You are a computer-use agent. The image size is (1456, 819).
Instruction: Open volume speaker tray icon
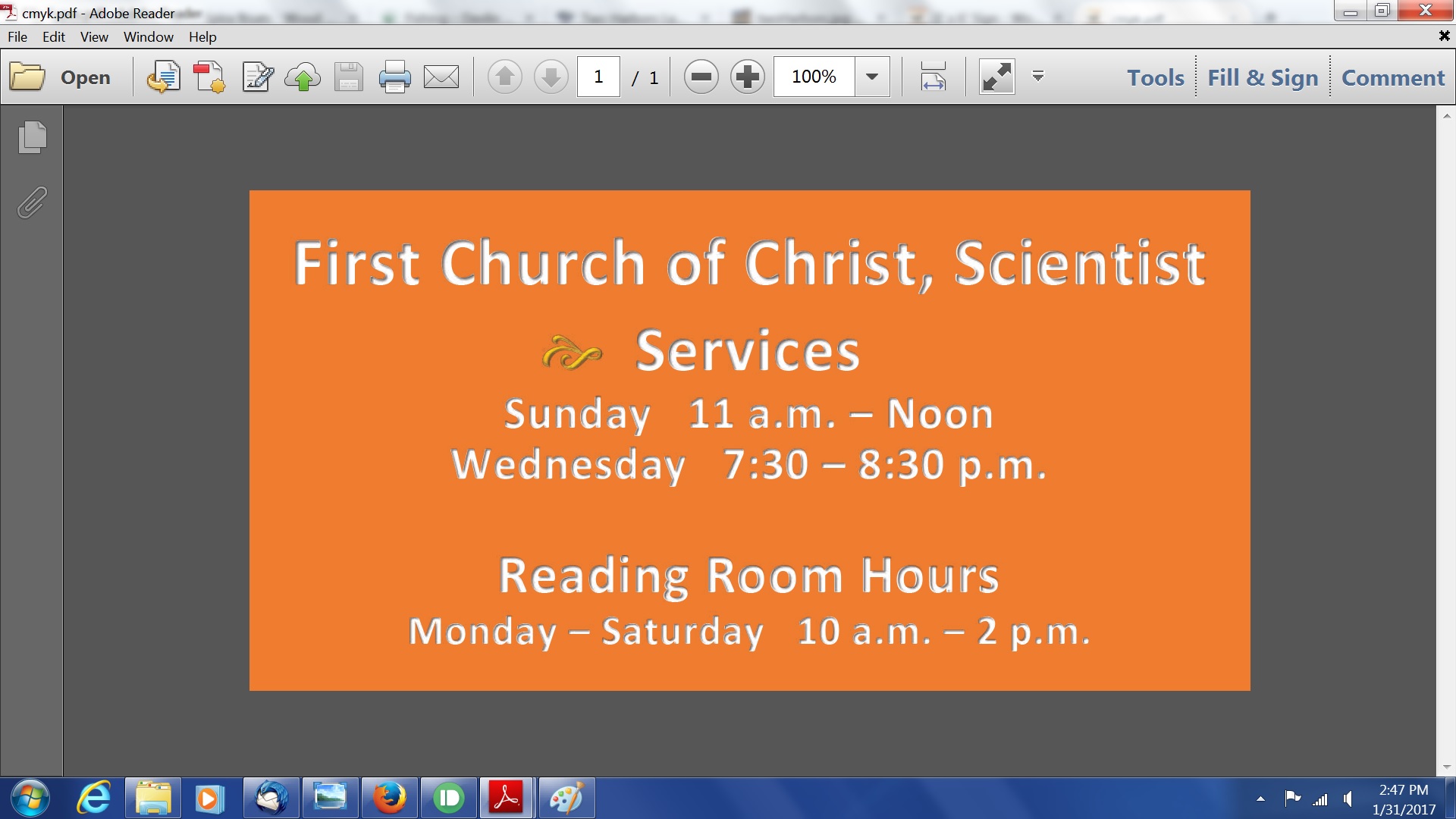coord(1348,799)
